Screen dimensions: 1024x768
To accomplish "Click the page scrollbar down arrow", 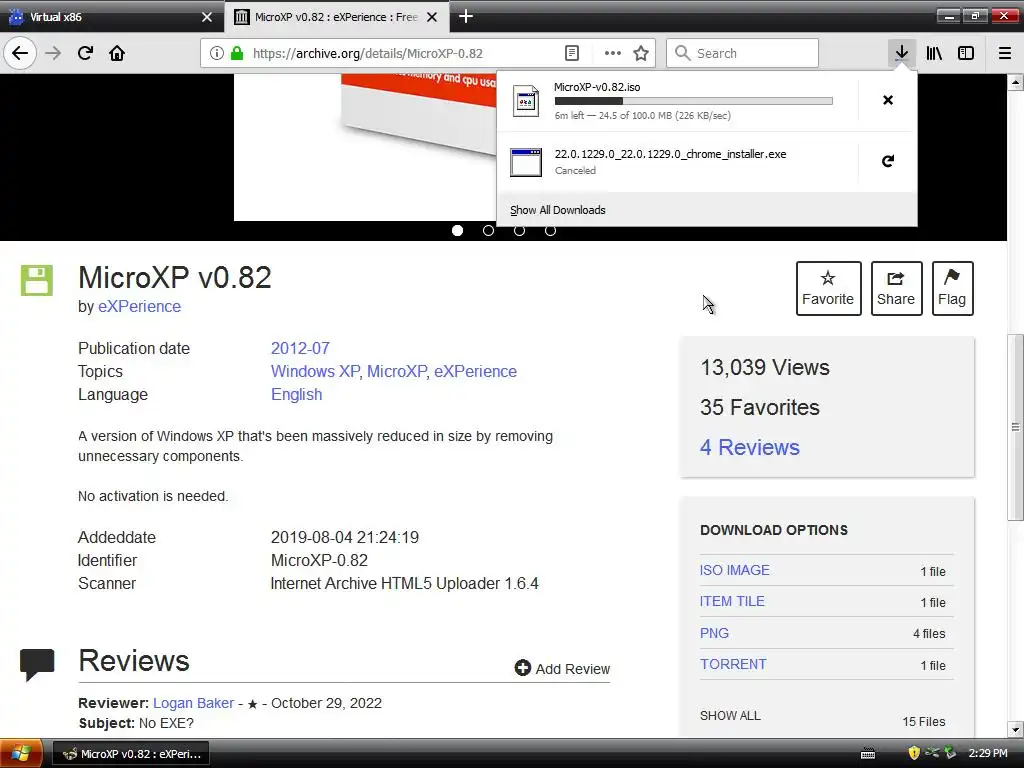I will click(x=1016, y=729).
